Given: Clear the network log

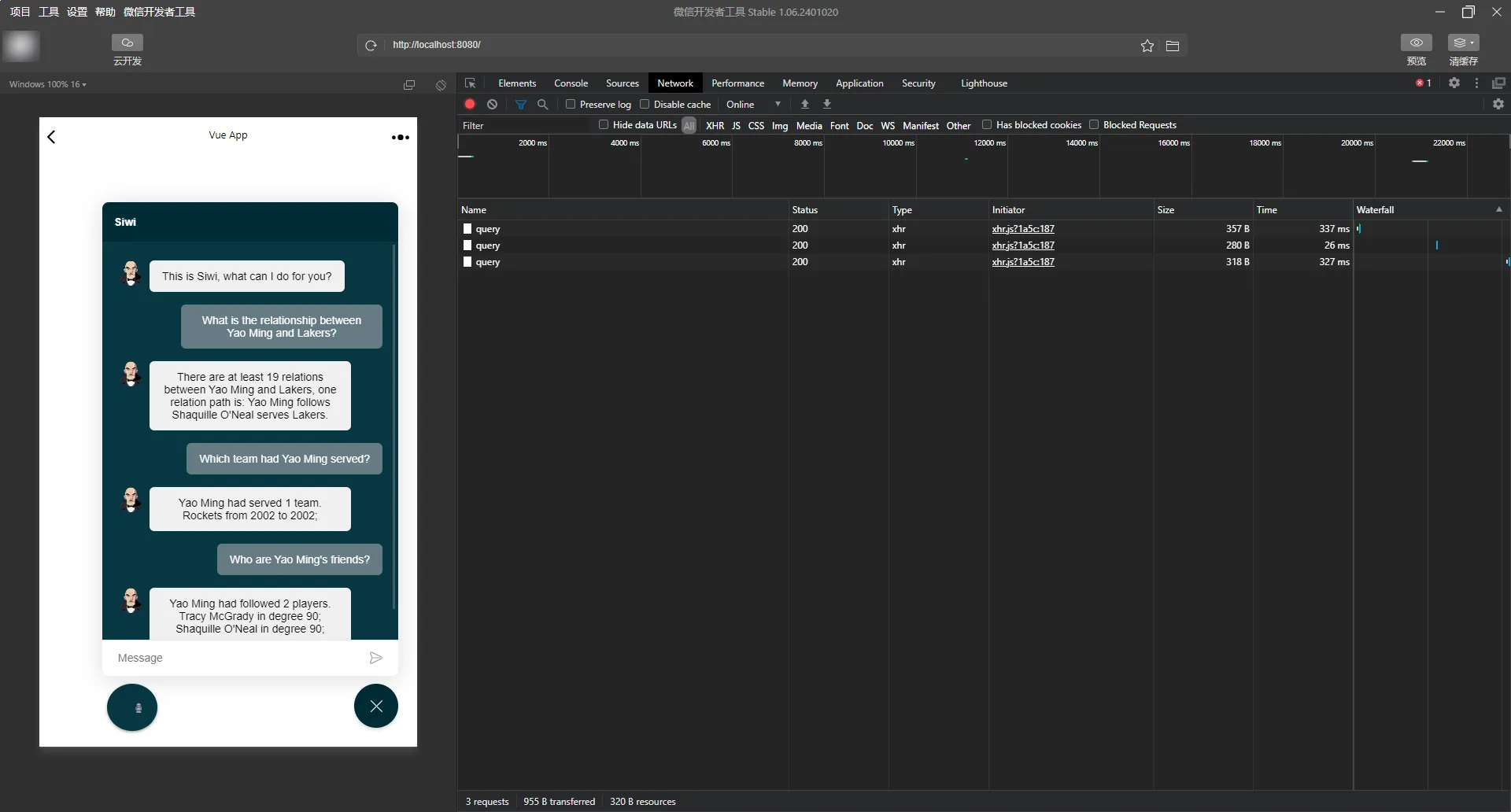Looking at the screenshot, I should tap(493, 104).
